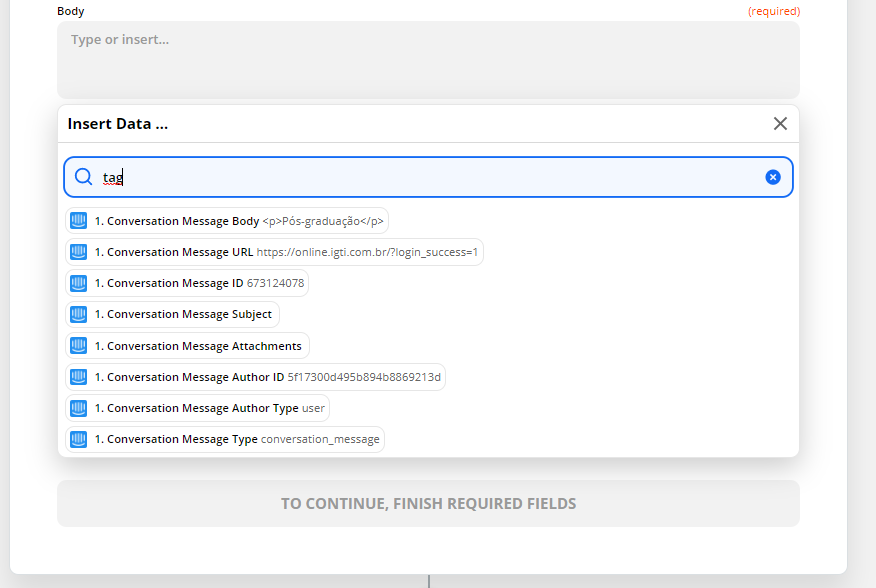Screen dimensions: 876x588
Task: Insert Conversation Message ID 673124078
Action: (187, 283)
